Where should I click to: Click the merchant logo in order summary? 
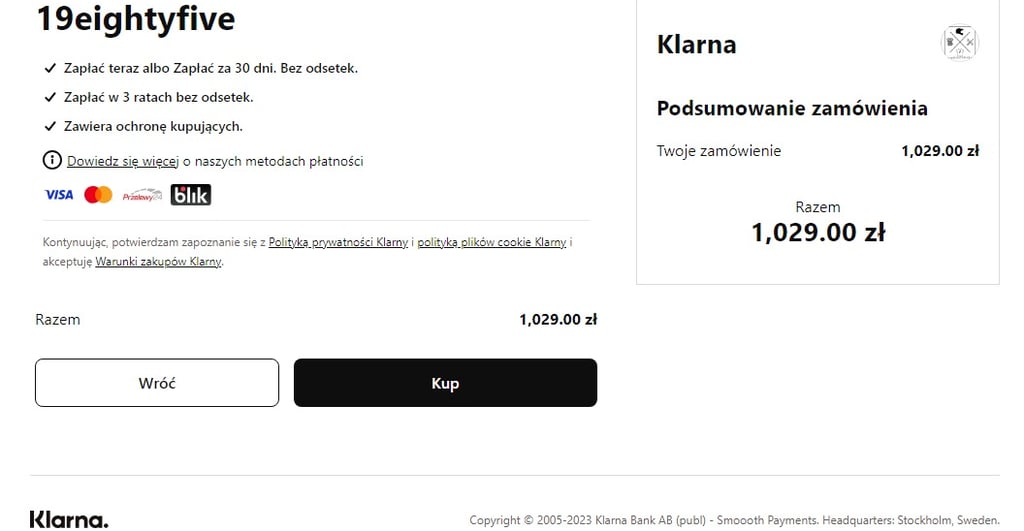[x=960, y=43]
